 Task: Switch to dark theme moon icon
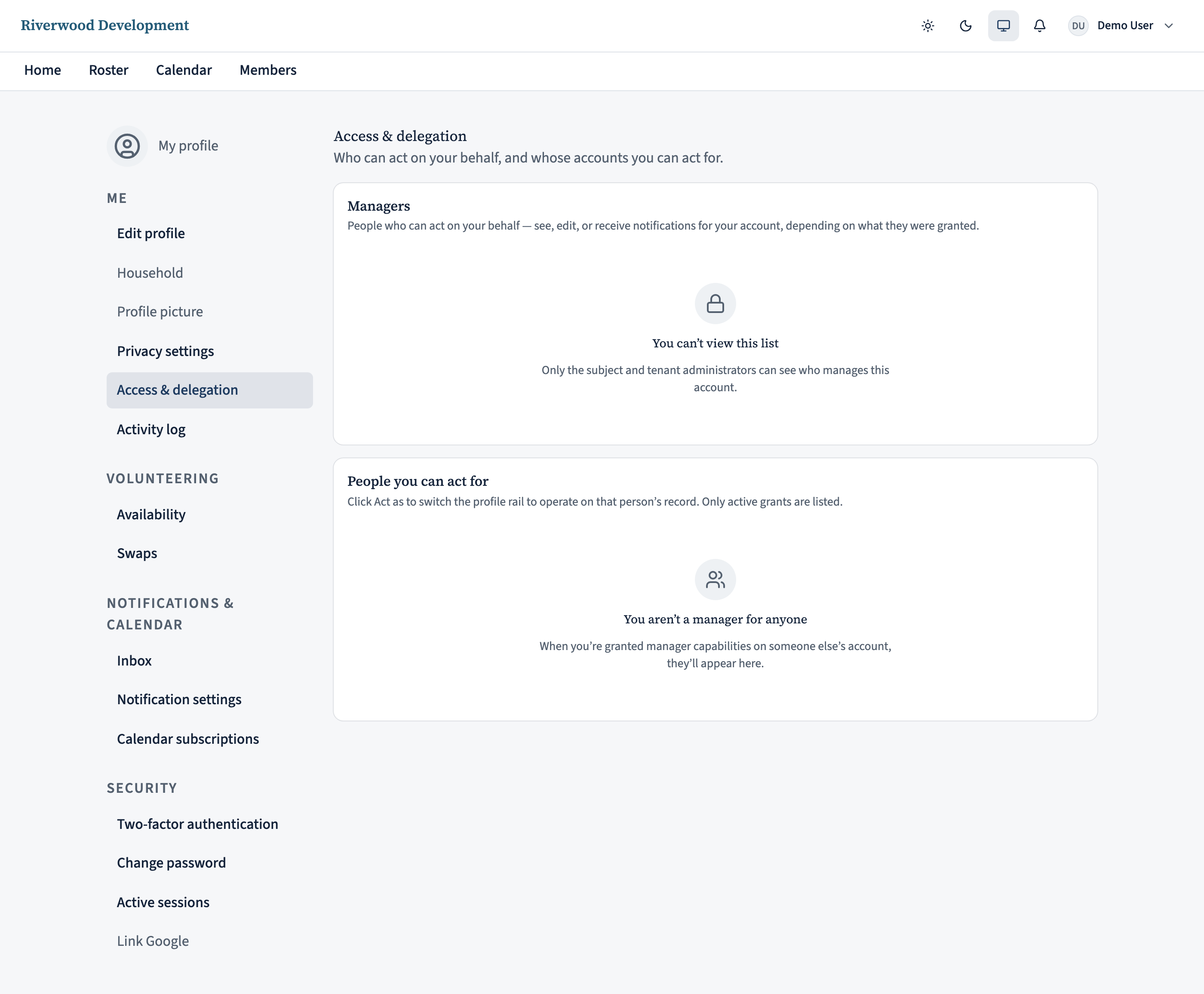(966, 26)
